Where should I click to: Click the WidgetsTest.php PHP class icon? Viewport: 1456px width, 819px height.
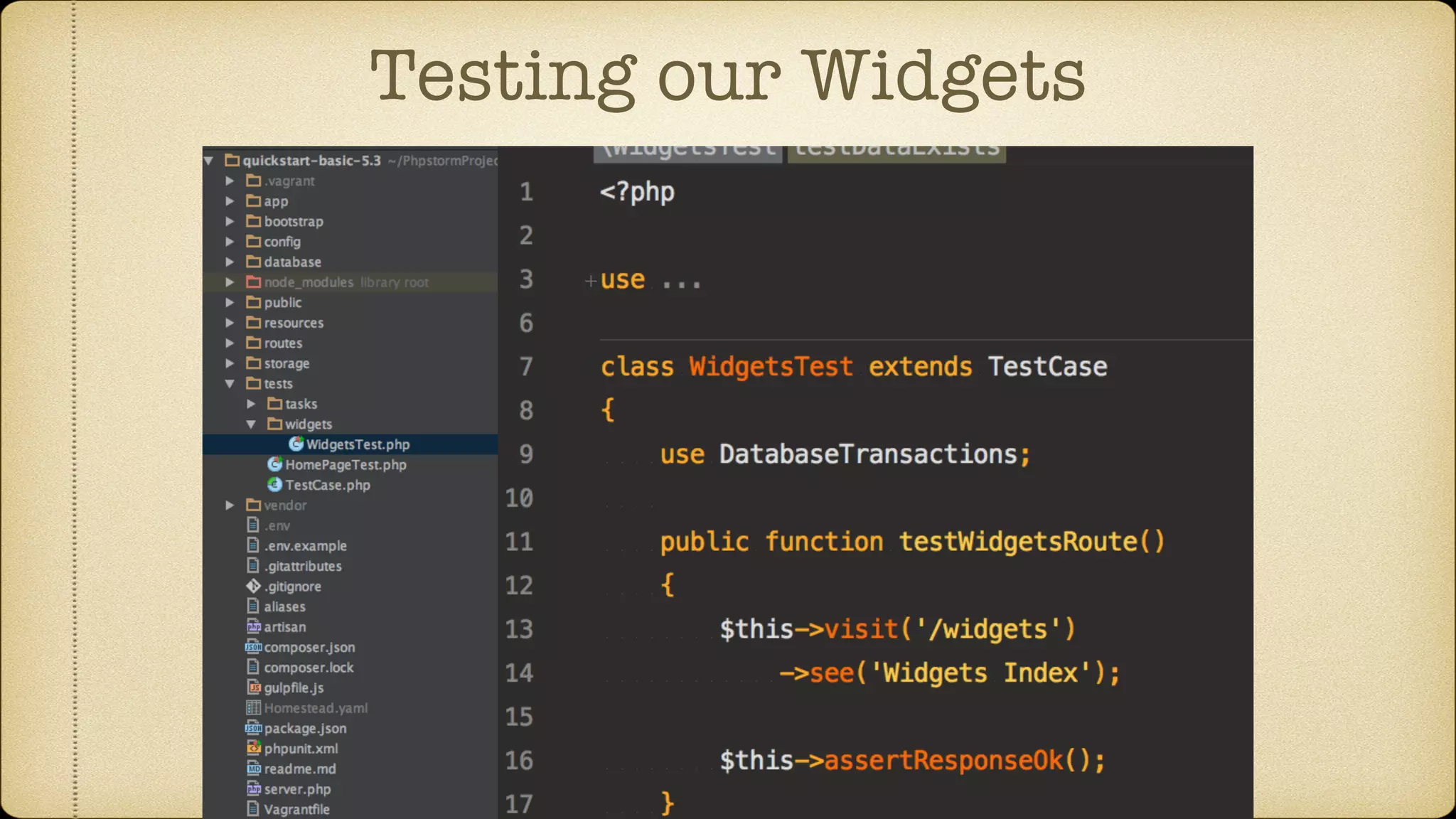click(x=296, y=444)
